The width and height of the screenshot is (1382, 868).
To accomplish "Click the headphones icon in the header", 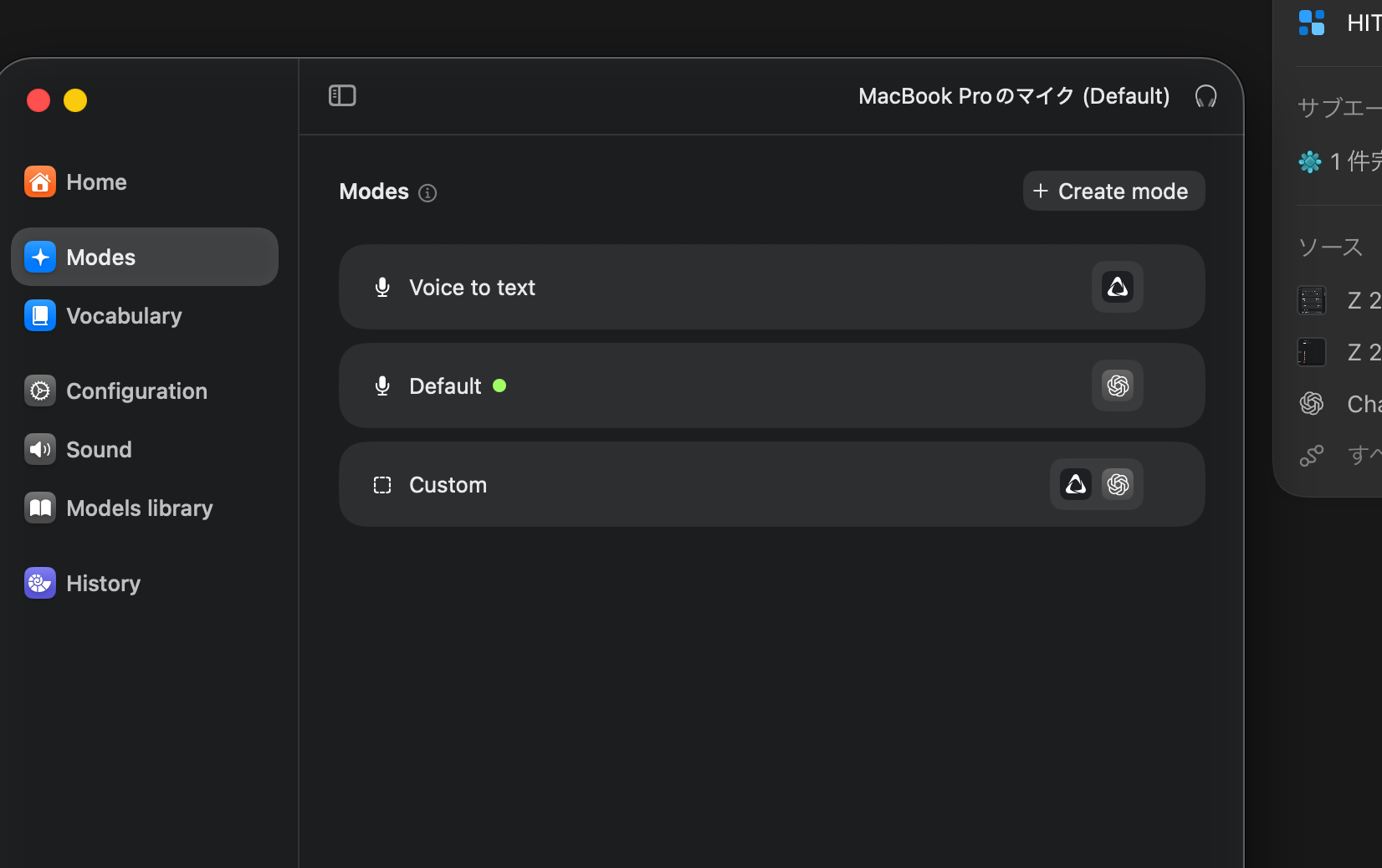I will (x=1205, y=96).
